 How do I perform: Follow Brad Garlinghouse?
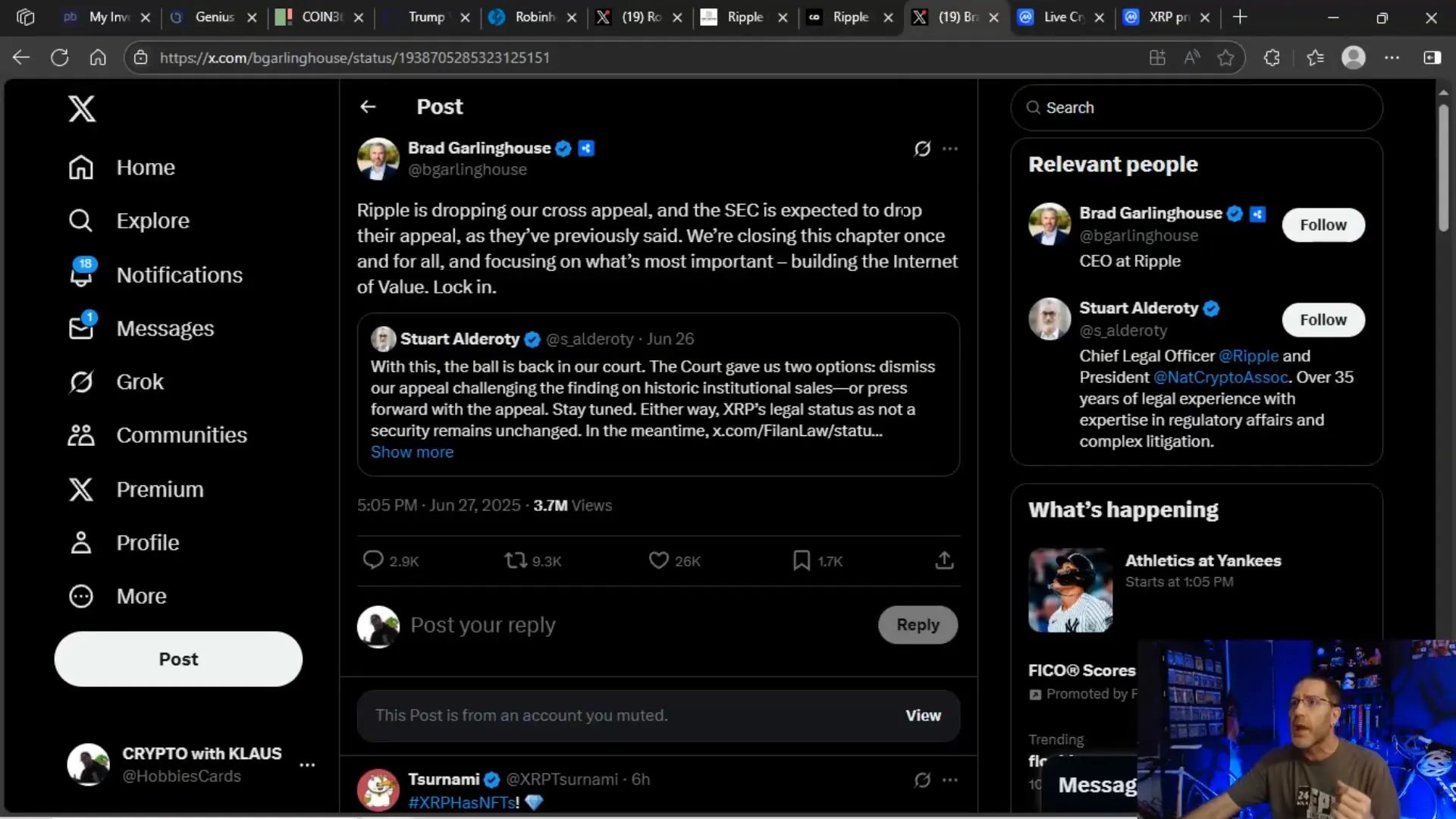(1323, 225)
